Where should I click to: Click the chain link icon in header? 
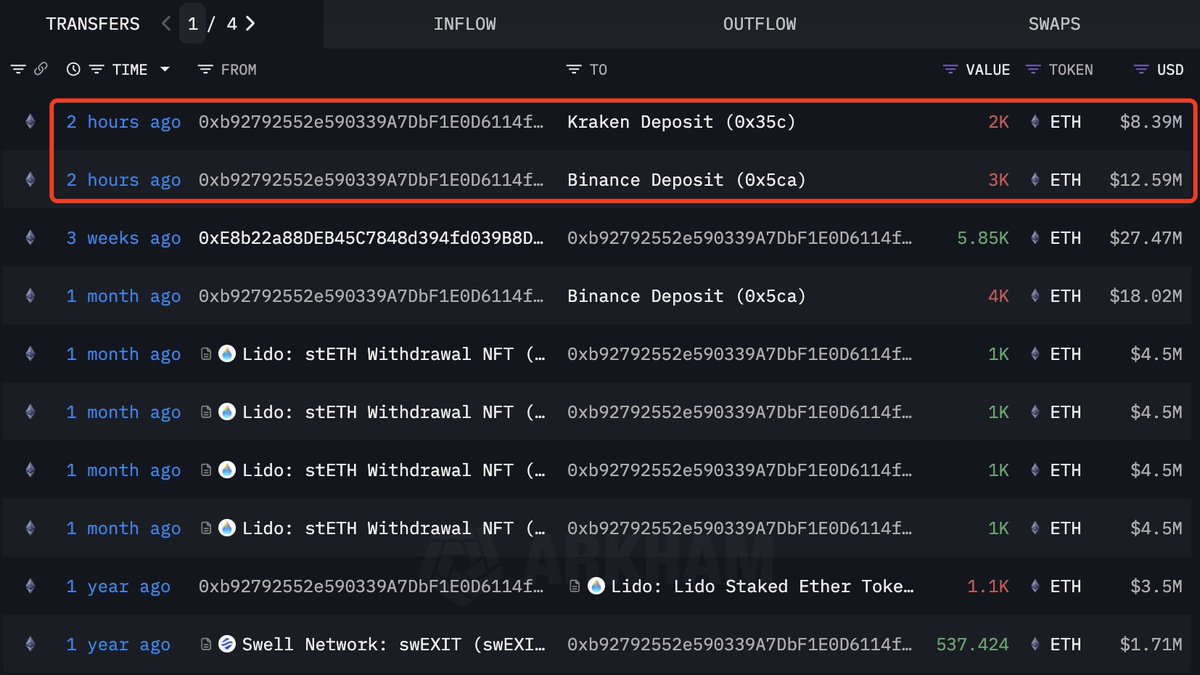[x=41, y=69]
